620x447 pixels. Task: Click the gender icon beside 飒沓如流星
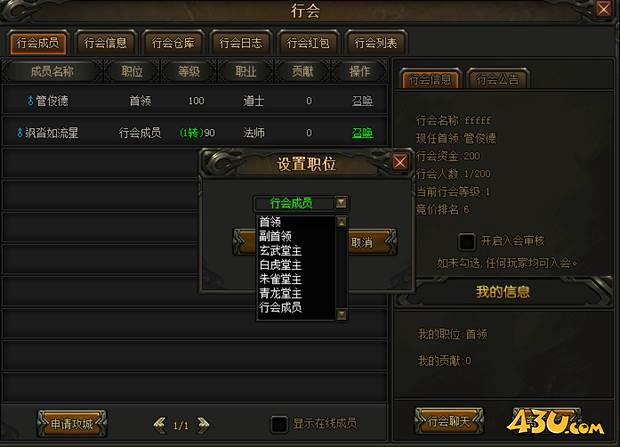[20, 133]
